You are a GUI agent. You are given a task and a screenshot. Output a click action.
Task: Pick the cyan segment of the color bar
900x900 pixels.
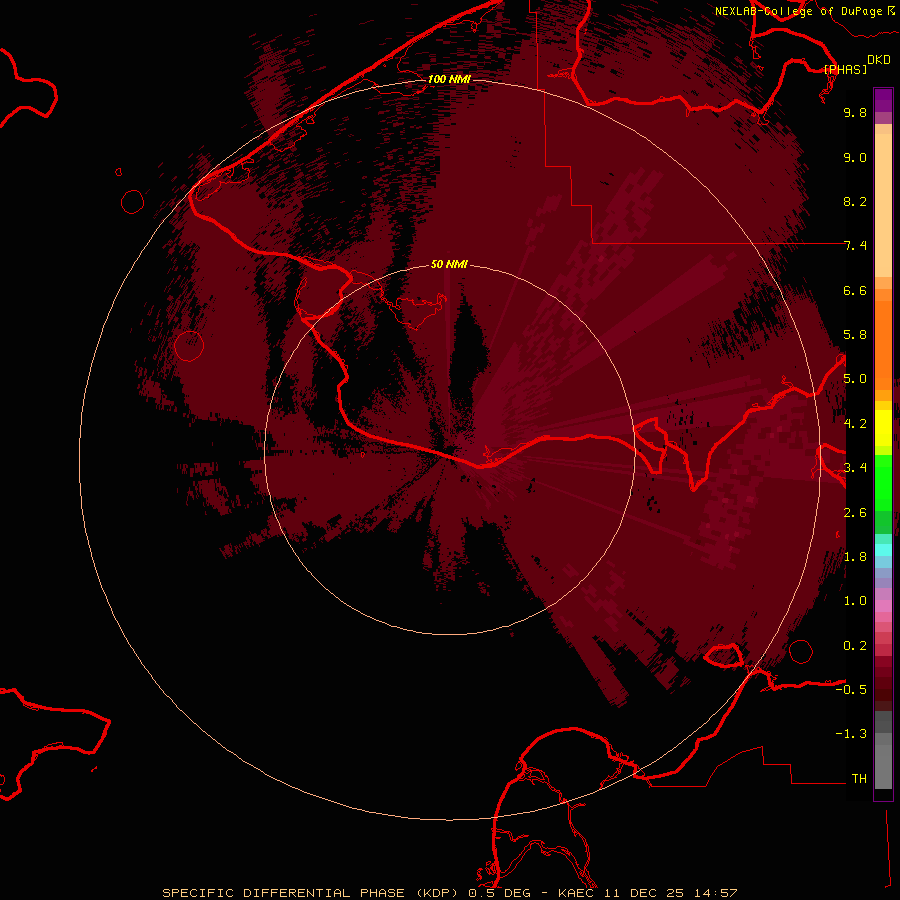coord(883,550)
